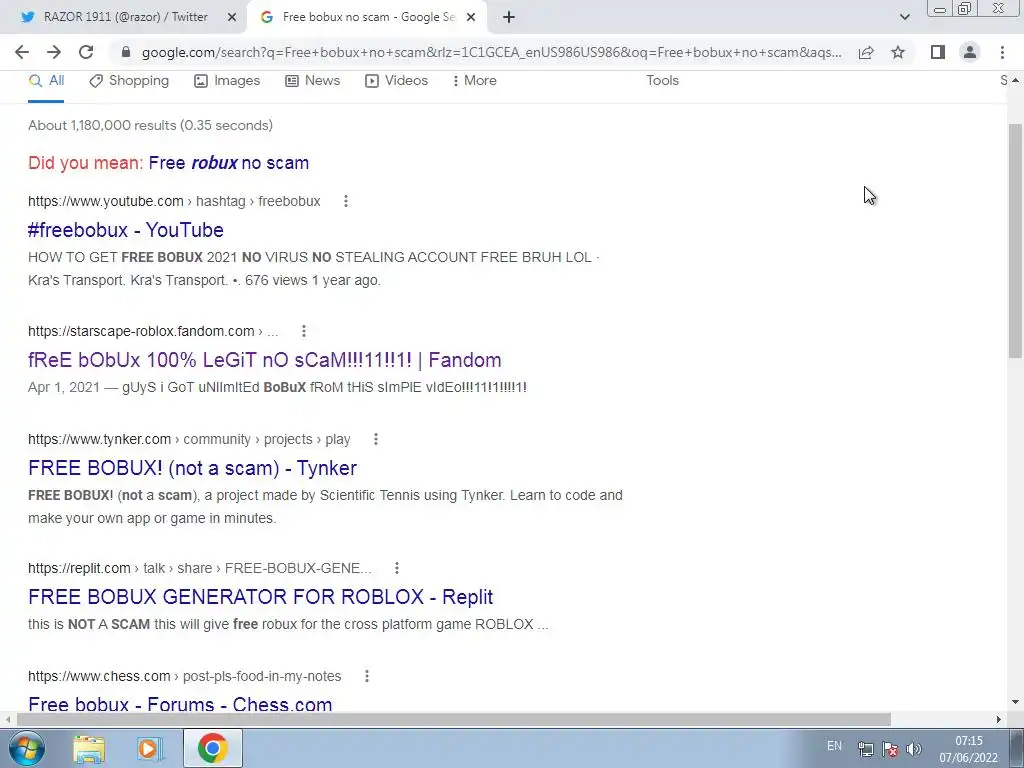Open the volume speaker tray icon
Screen dimensions: 1024x768
click(x=914, y=749)
